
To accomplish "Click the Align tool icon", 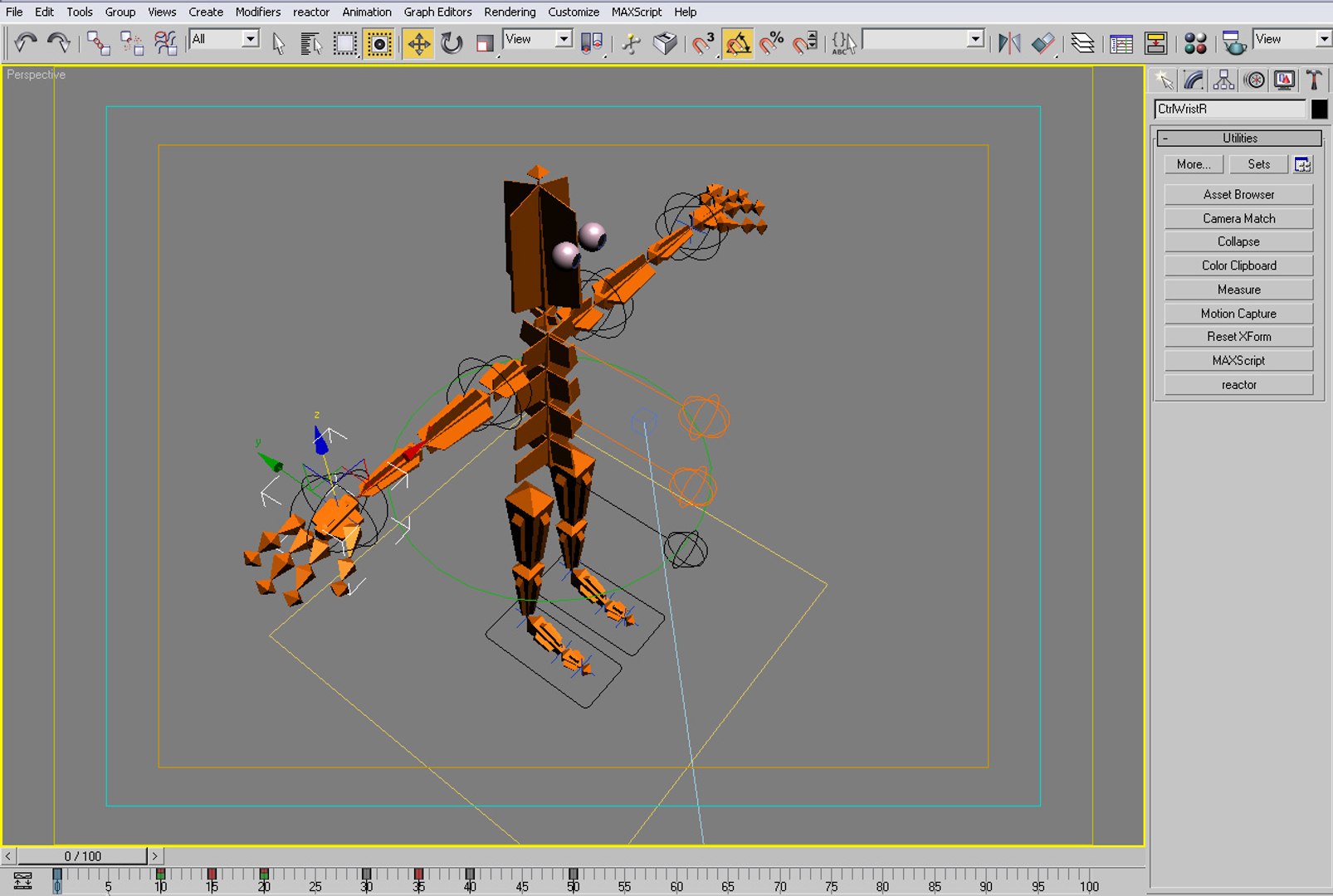I will click(x=1043, y=42).
